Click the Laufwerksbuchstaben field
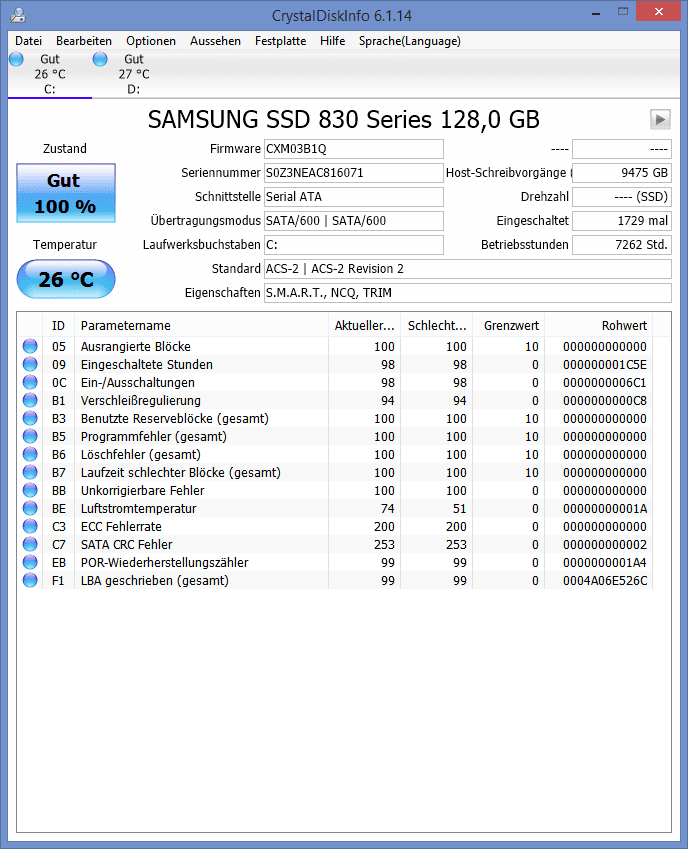Image resolution: width=688 pixels, height=849 pixels. 353,245
